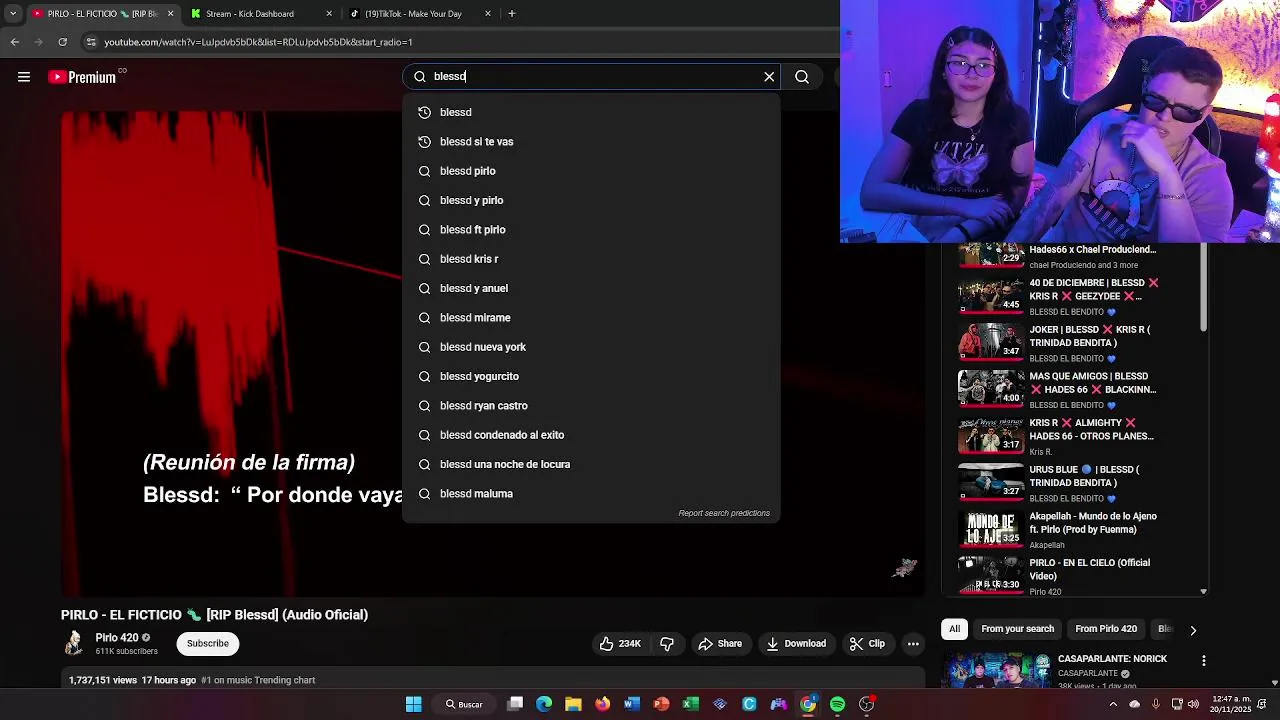Reload the page

tap(62, 42)
